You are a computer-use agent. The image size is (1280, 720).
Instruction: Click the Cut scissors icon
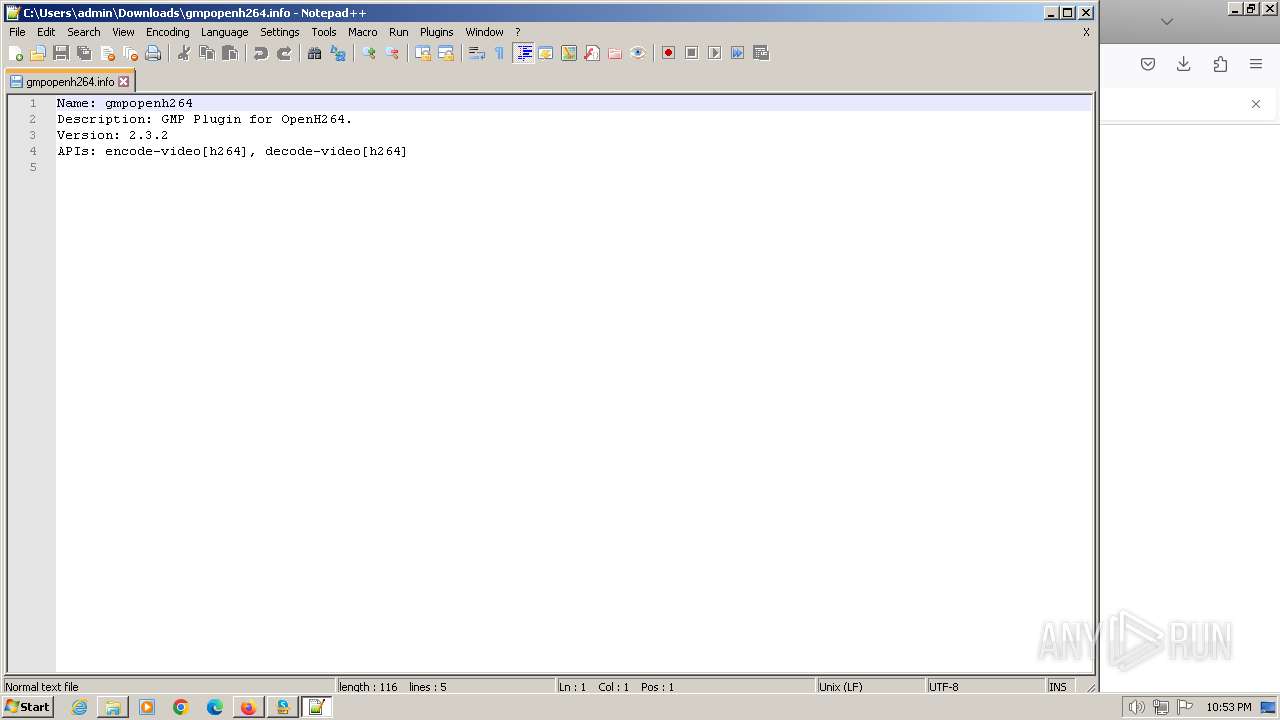tap(184, 53)
